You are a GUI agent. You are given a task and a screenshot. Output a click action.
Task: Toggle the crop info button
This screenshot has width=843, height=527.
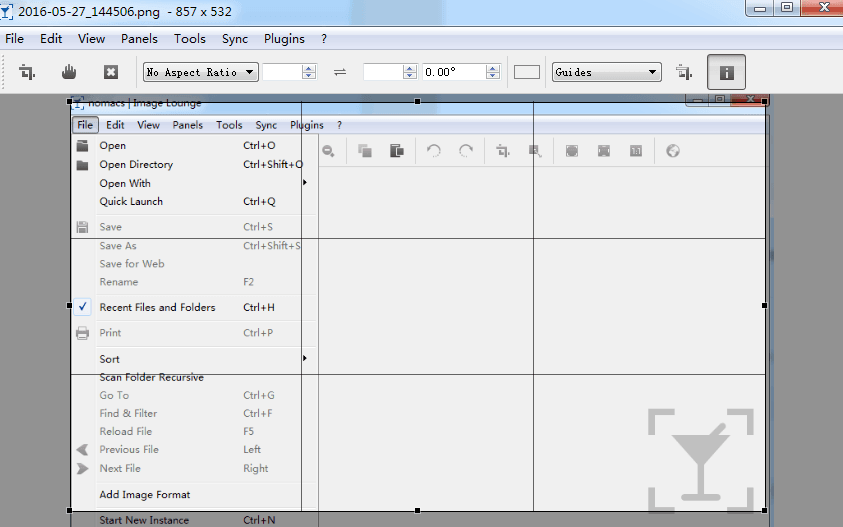coord(726,72)
